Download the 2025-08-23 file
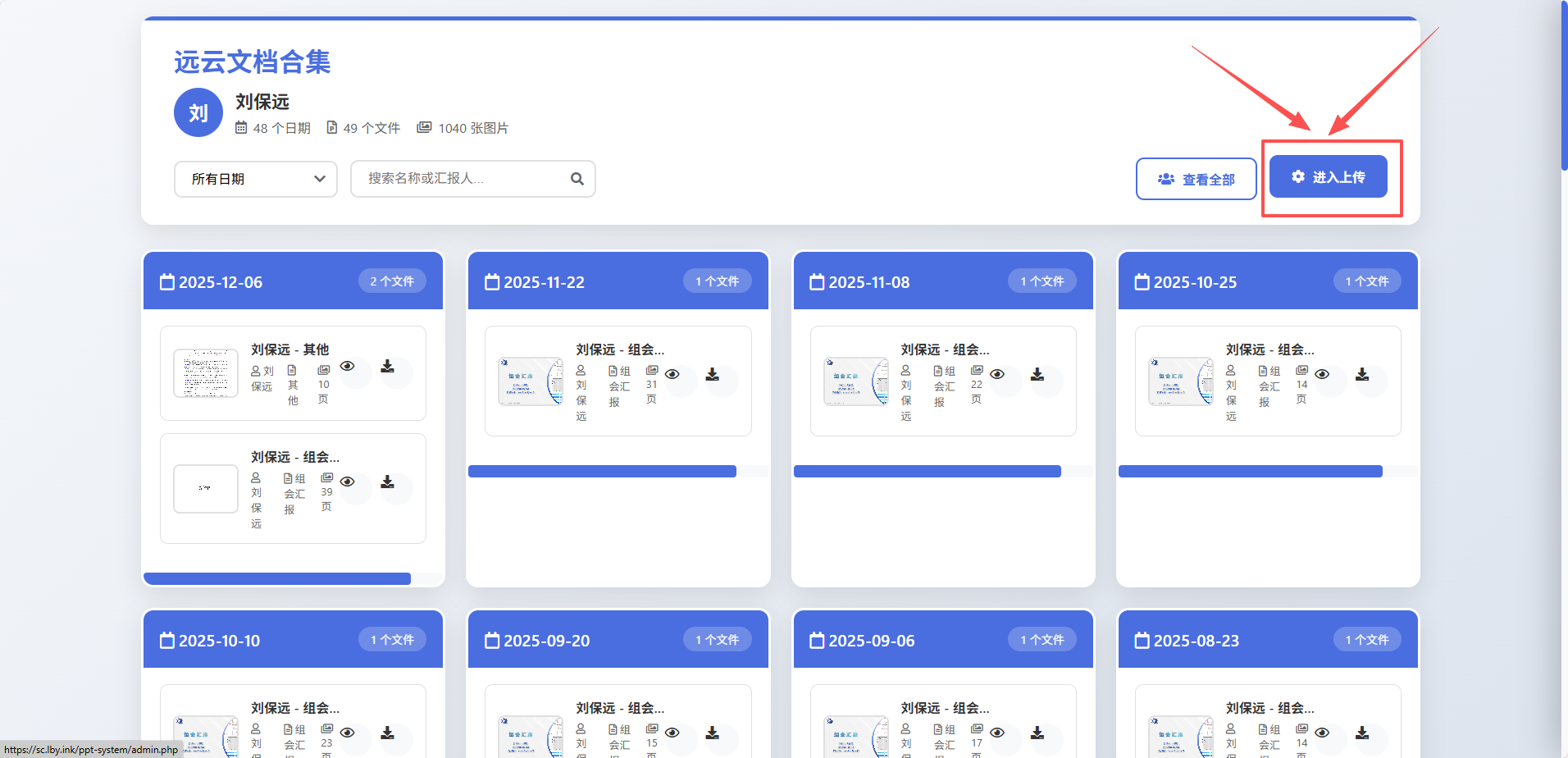The height and width of the screenshot is (758, 1568). click(1362, 733)
